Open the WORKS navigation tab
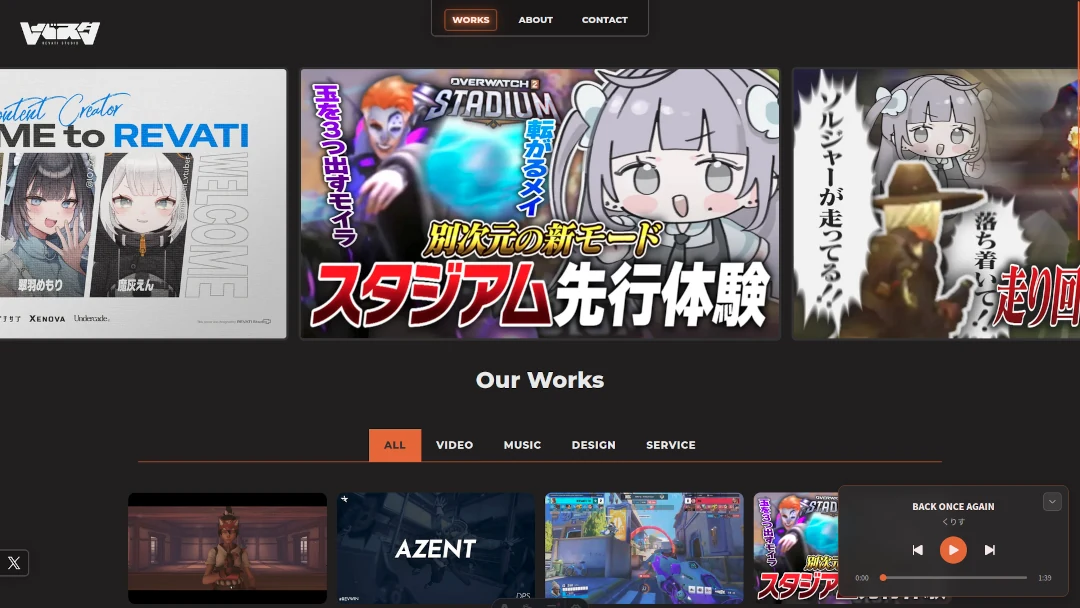 (x=470, y=20)
